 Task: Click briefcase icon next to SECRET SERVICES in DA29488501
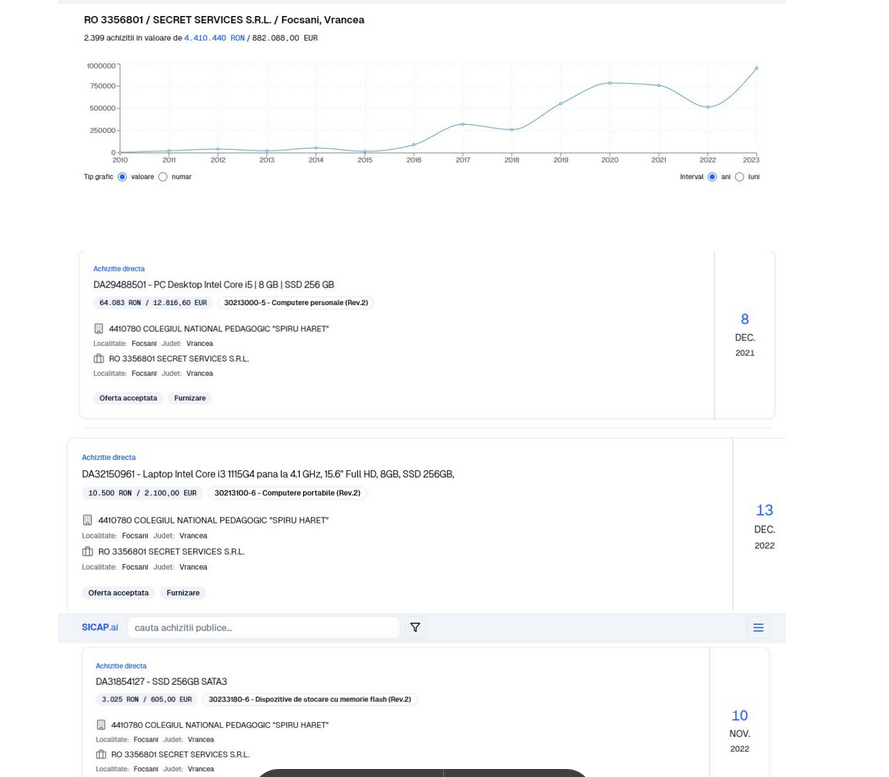98,359
